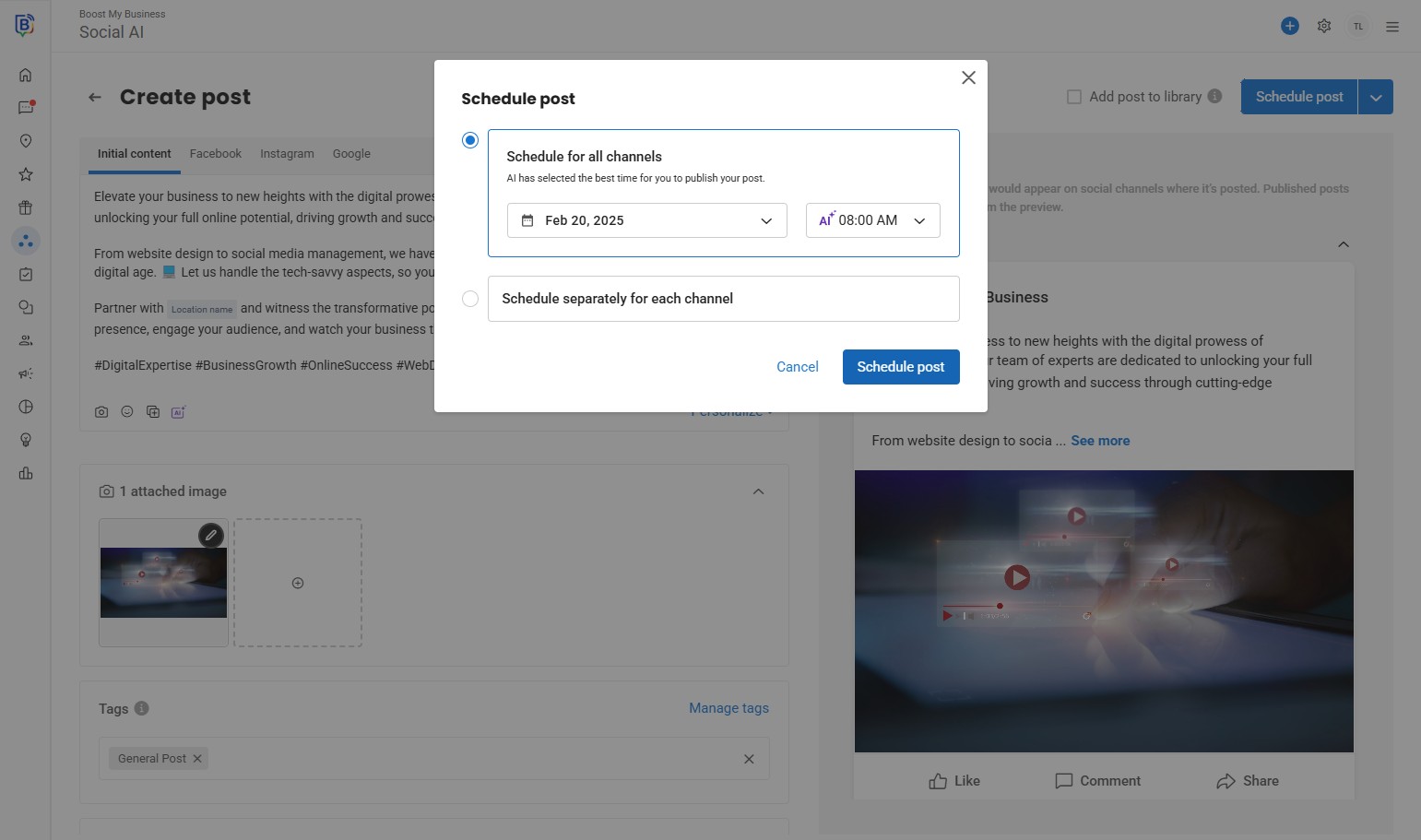Close the Schedule post dialog
Viewport: 1421px width, 840px height.
pos(968,77)
